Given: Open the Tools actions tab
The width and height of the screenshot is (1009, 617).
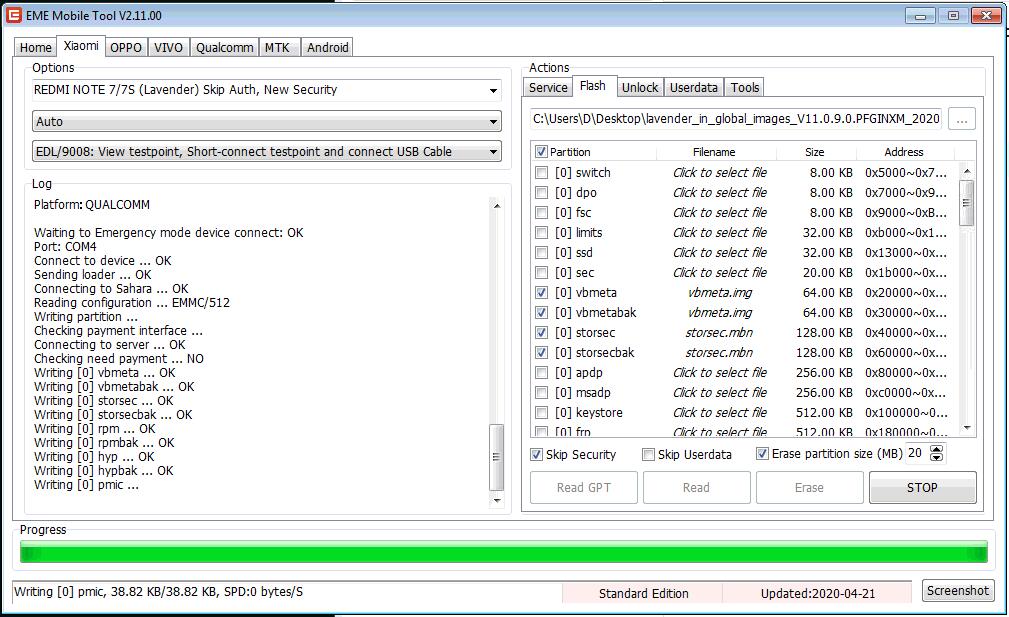Looking at the screenshot, I should click(745, 87).
